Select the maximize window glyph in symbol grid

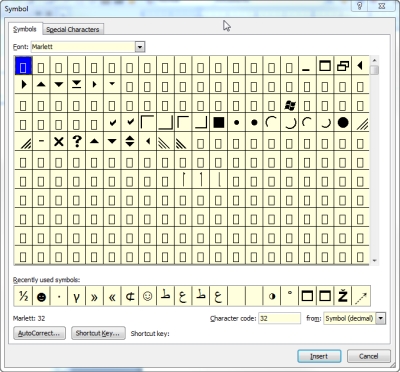coord(325,66)
